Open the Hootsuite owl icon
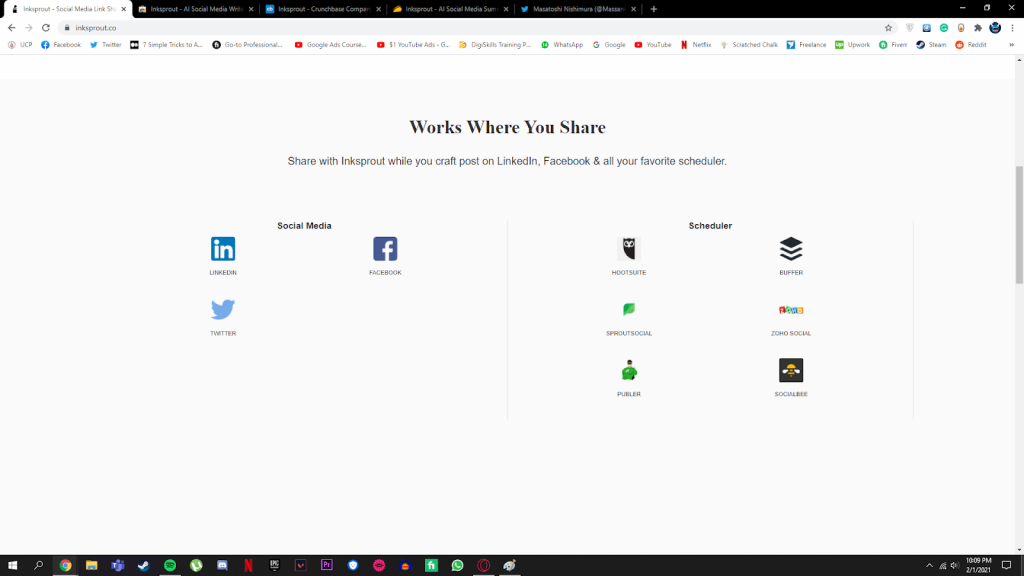1024x576 pixels. pos(629,249)
